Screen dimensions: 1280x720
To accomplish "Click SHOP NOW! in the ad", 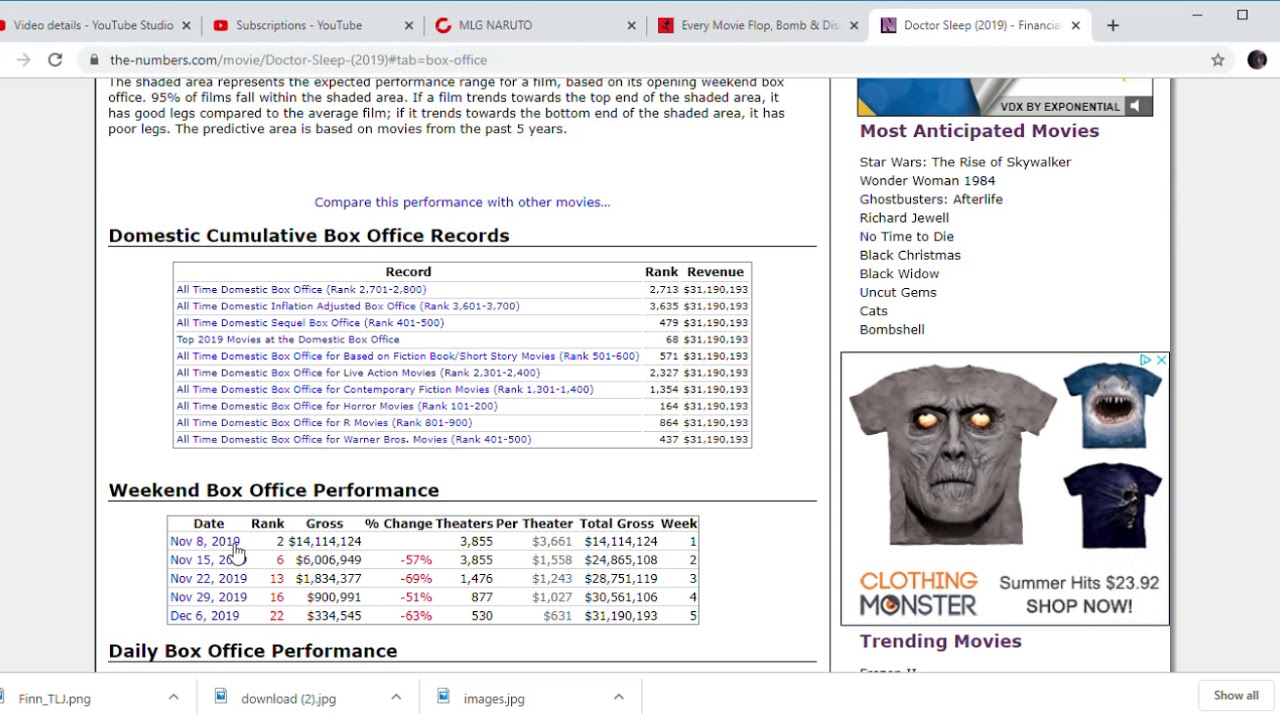I will coord(1079,606).
